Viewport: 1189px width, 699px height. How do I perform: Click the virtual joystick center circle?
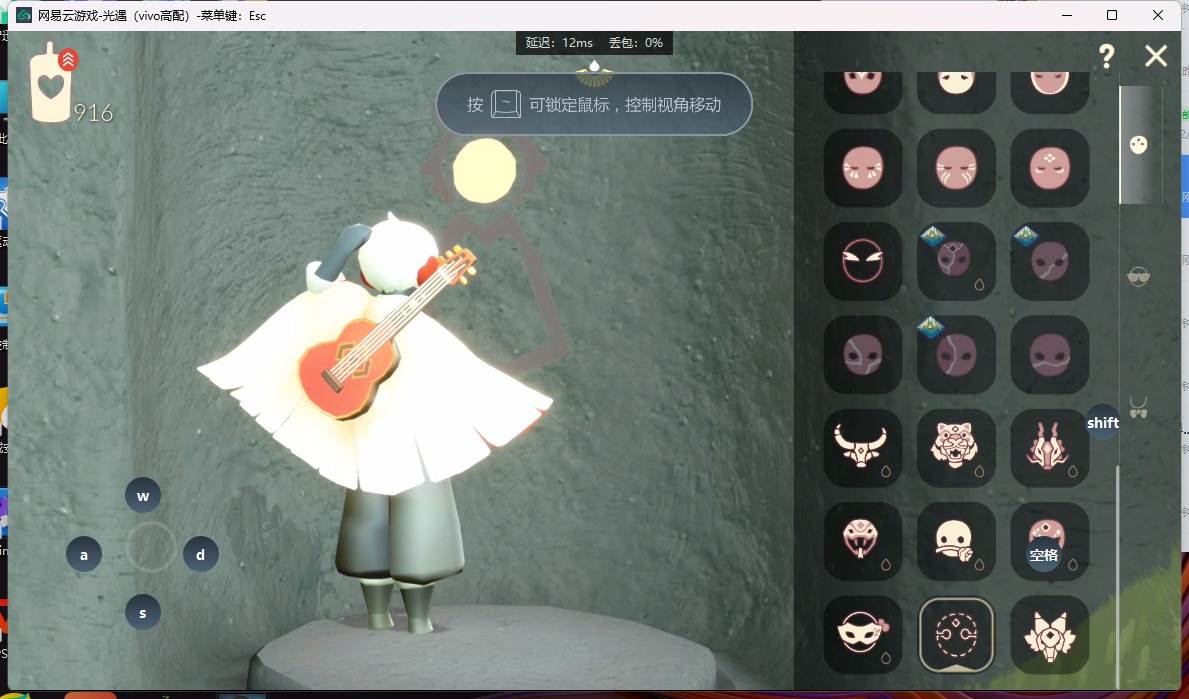click(150, 547)
